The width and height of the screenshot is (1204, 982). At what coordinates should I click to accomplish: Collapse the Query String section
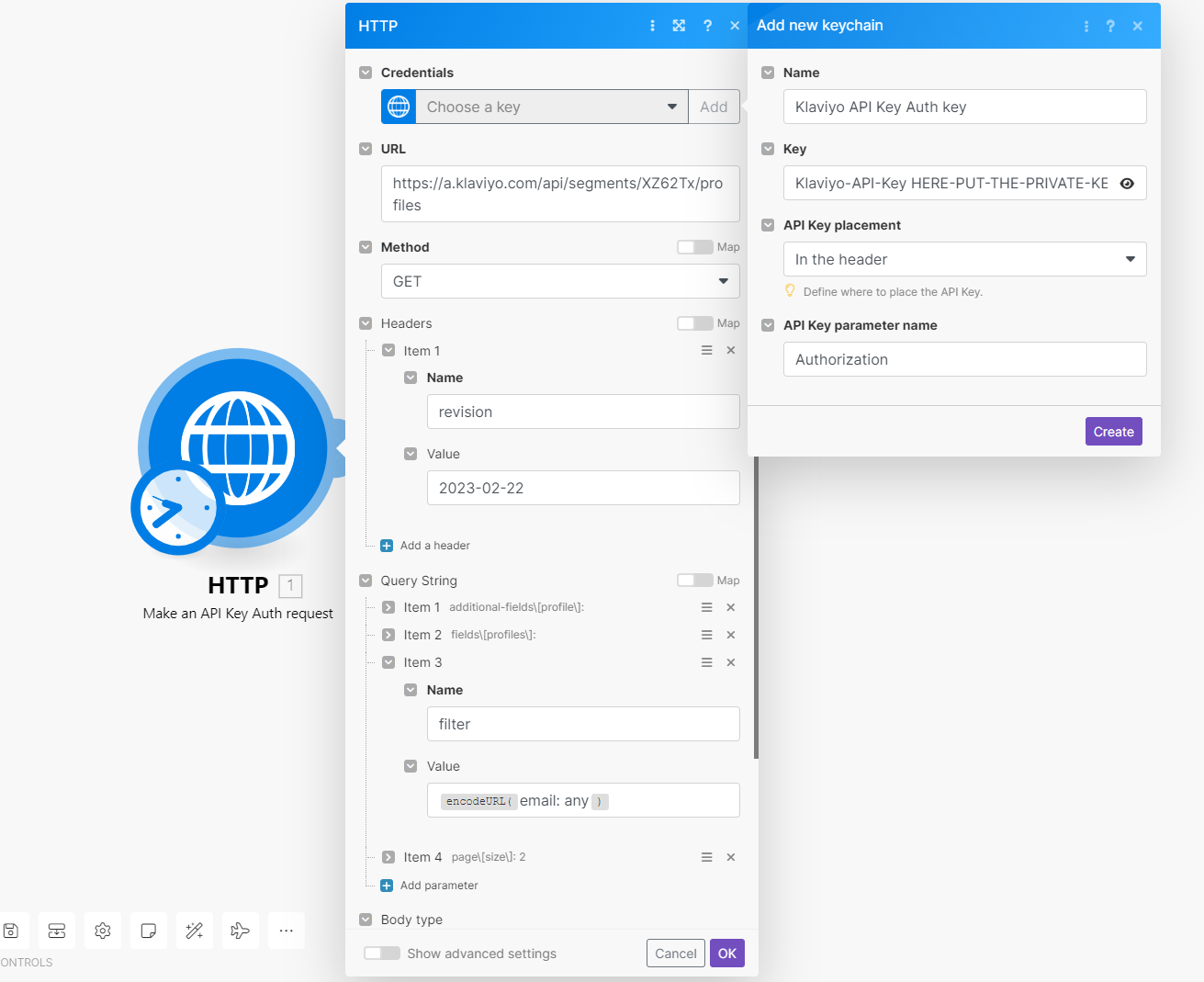click(366, 581)
